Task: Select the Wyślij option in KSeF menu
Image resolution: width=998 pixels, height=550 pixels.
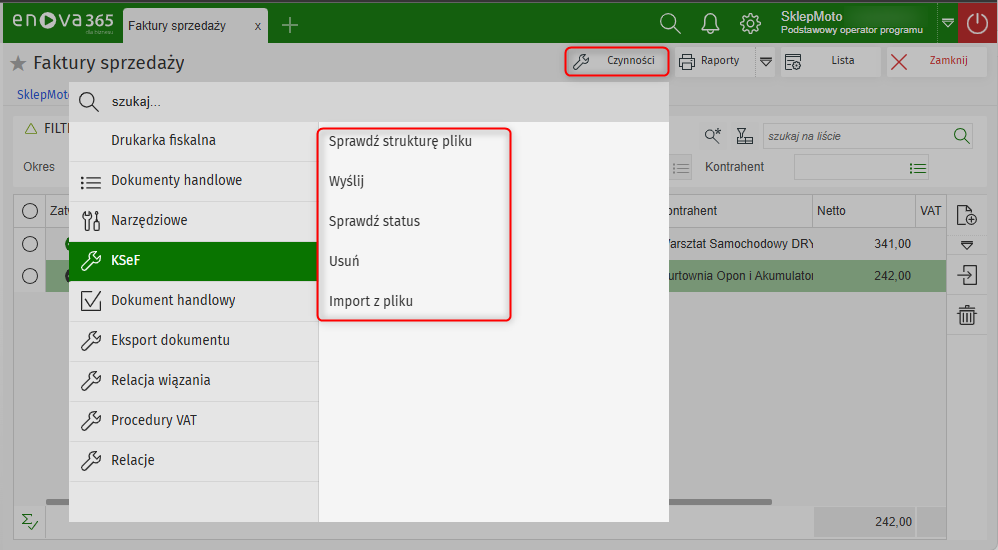Action: (346, 181)
